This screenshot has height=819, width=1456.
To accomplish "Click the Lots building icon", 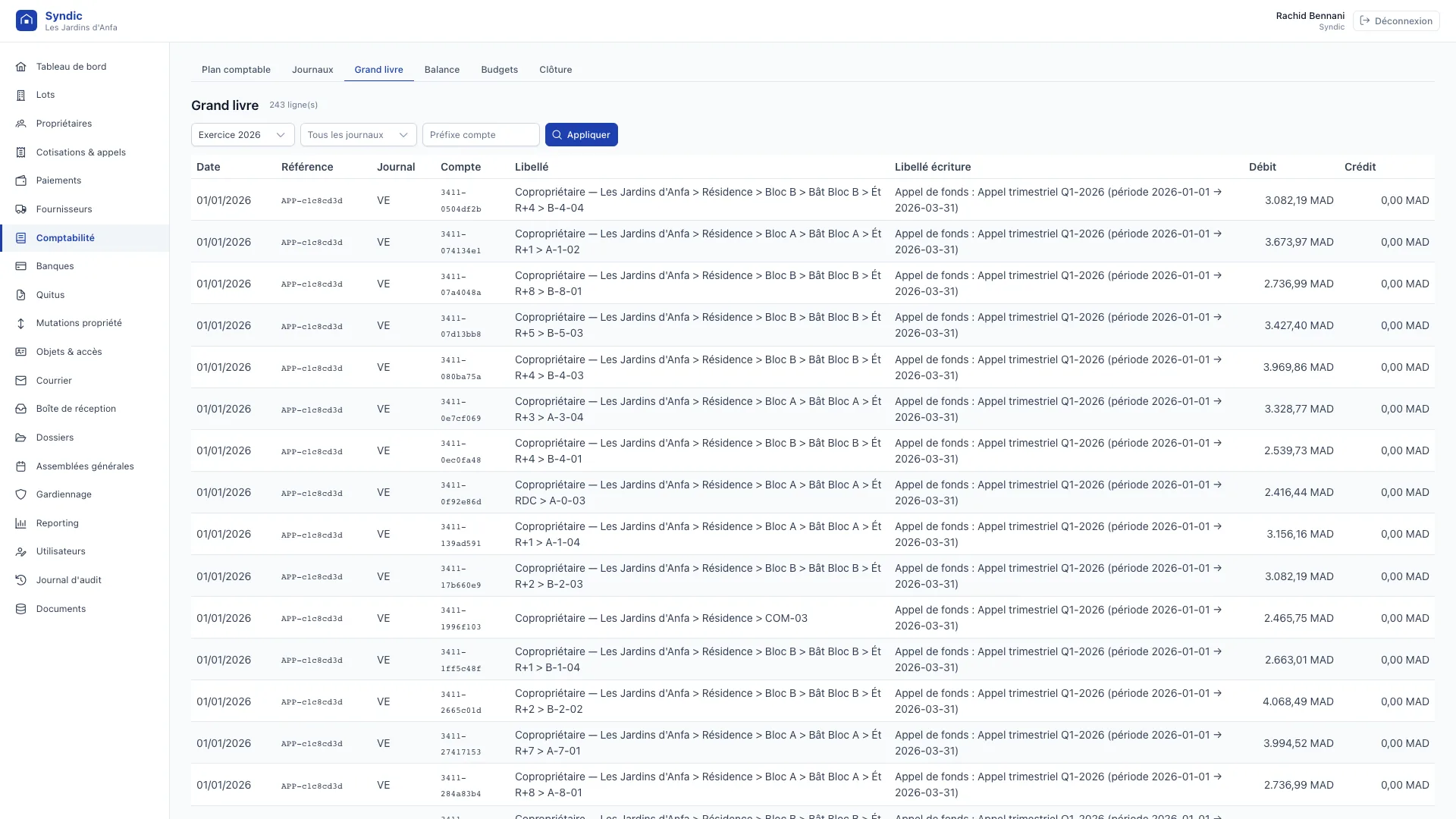I will coord(21,95).
